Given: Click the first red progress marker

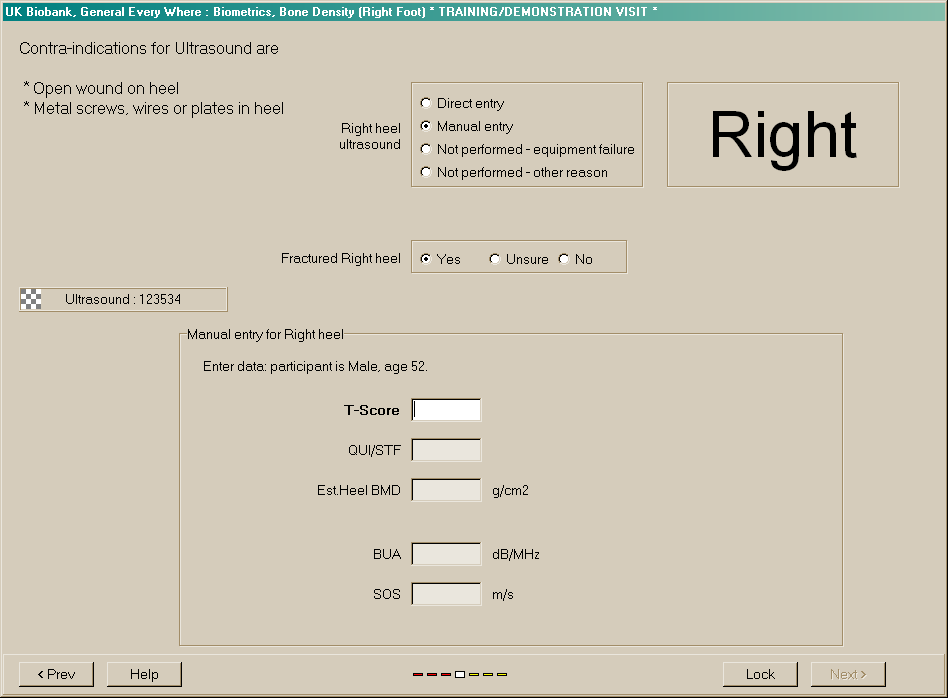Looking at the screenshot, I should point(418,674).
